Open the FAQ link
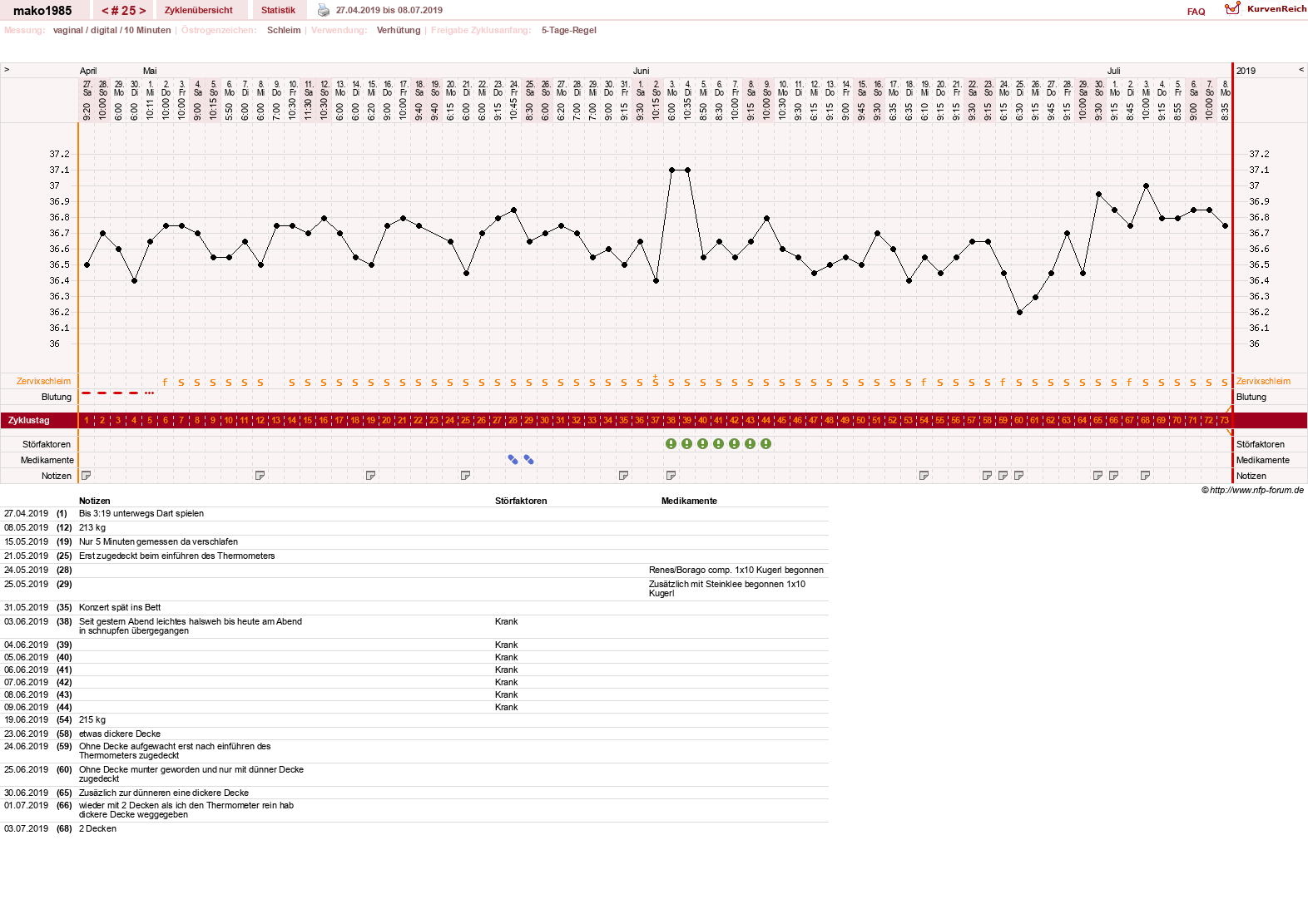This screenshot has height=924, width=1308. point(1197,12)
